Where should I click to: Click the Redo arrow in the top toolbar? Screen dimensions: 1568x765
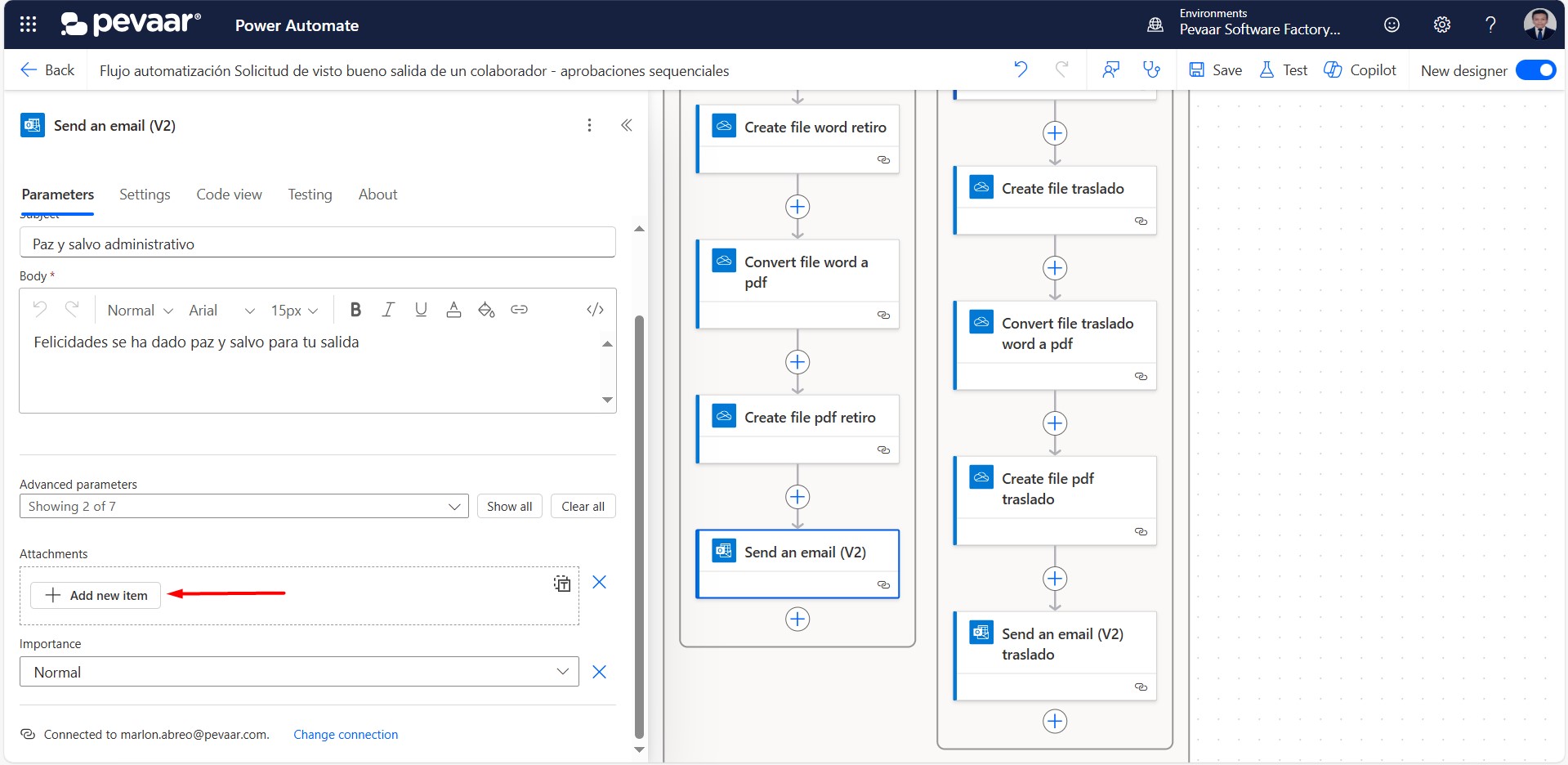1061,69
